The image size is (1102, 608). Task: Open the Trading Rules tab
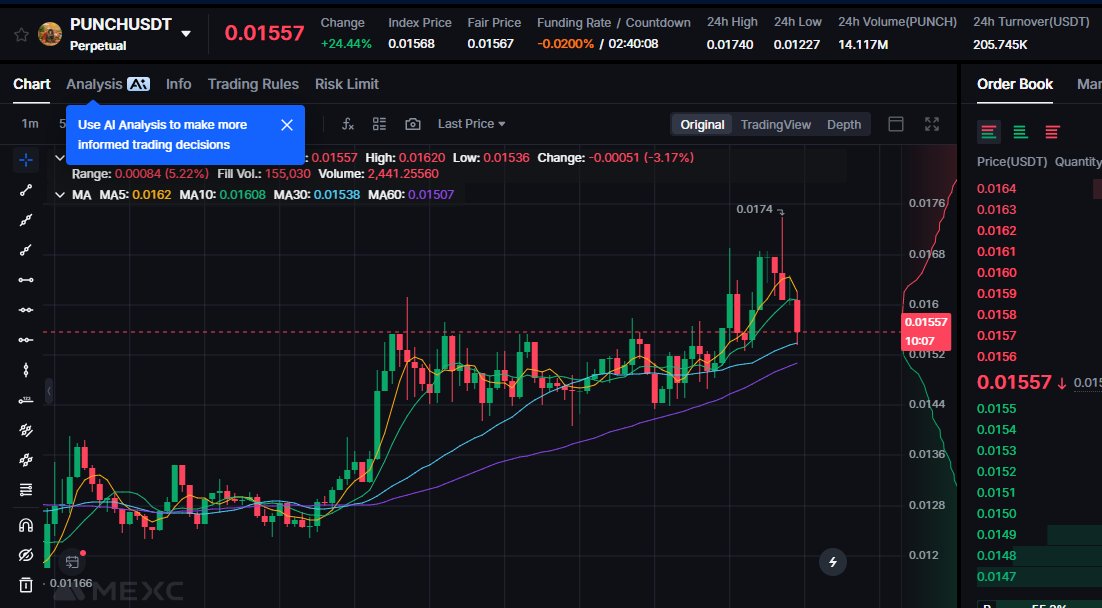[x=253, y=84]
